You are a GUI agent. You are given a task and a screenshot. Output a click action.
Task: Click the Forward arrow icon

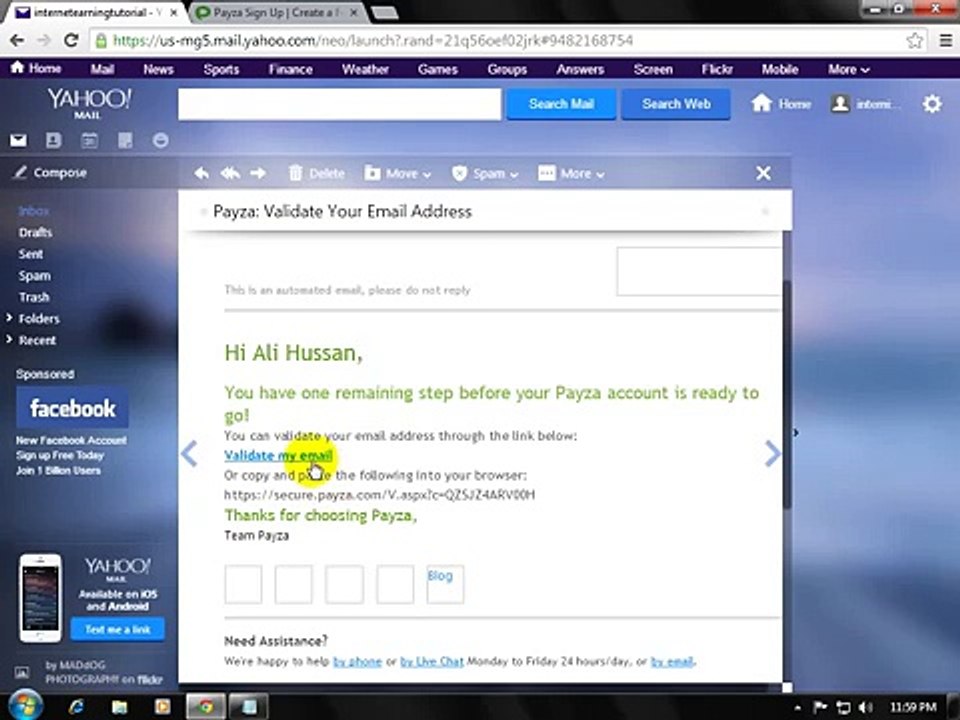click(x=258, y=174)
